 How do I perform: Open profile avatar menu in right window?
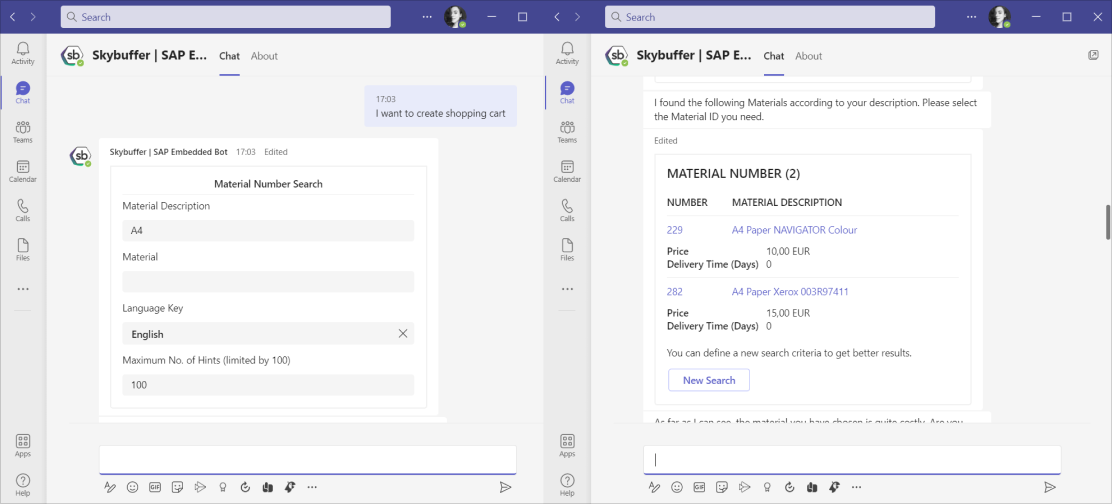pyautogui.click(x=999, y=17)
